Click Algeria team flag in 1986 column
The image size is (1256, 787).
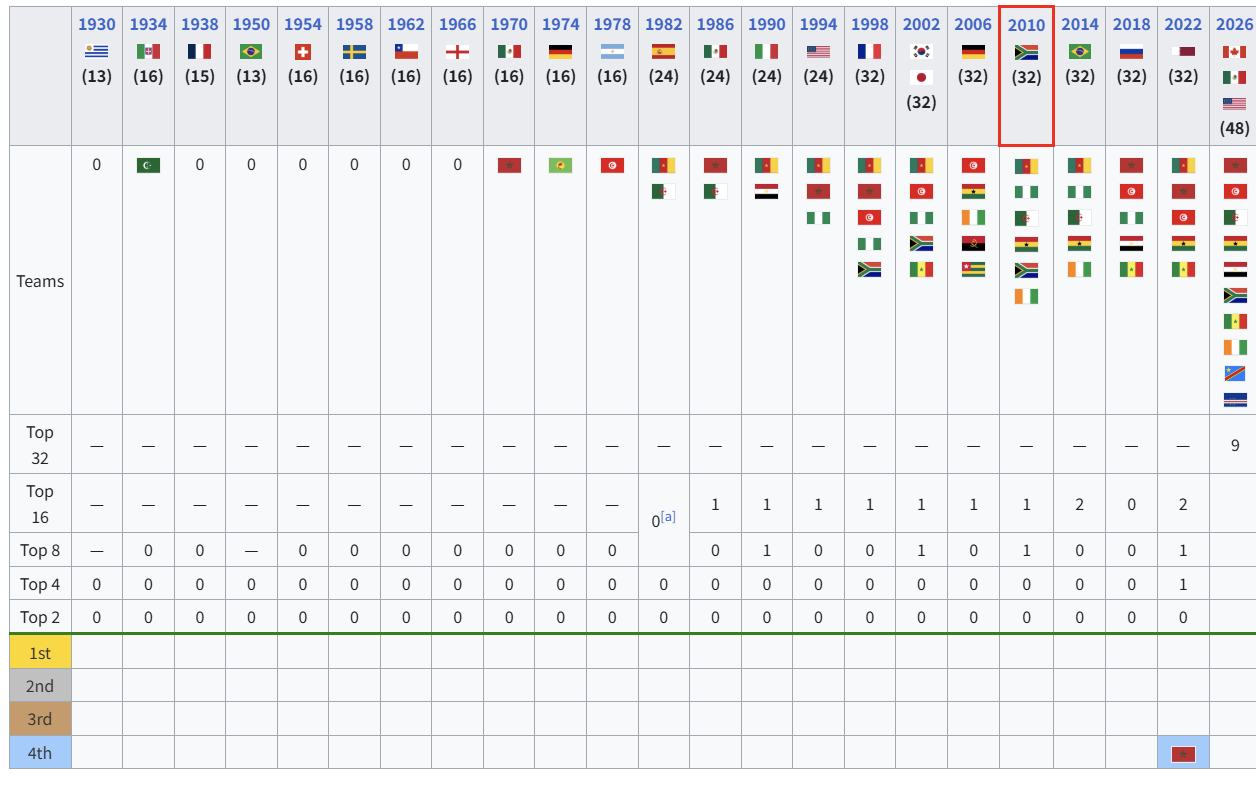(715, 191)
